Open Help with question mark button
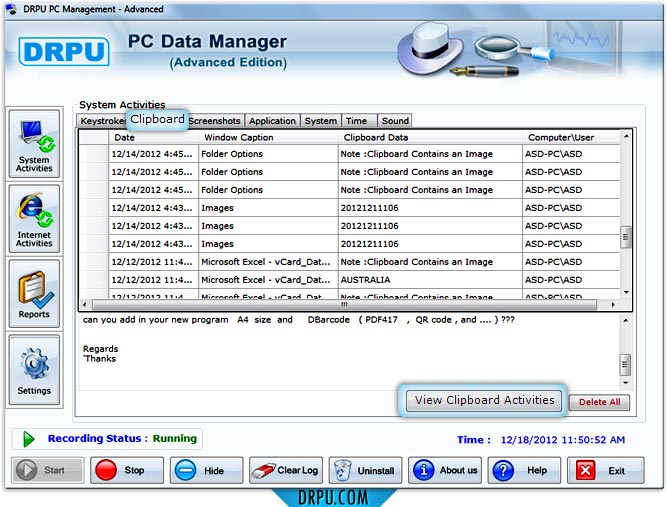The image size is (667, 507). (x=525, y=470)
